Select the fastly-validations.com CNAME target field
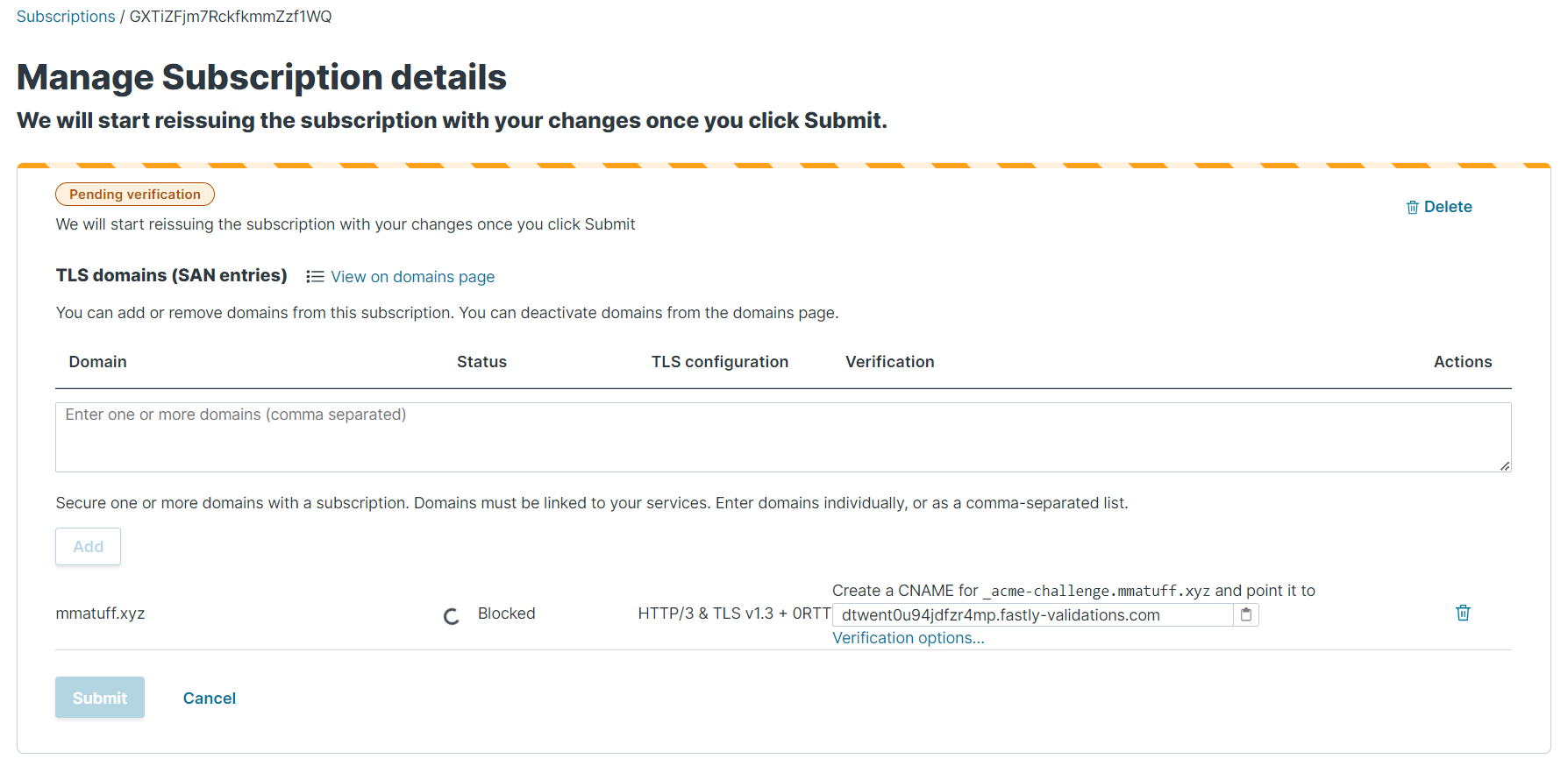 pos(1031,615)
